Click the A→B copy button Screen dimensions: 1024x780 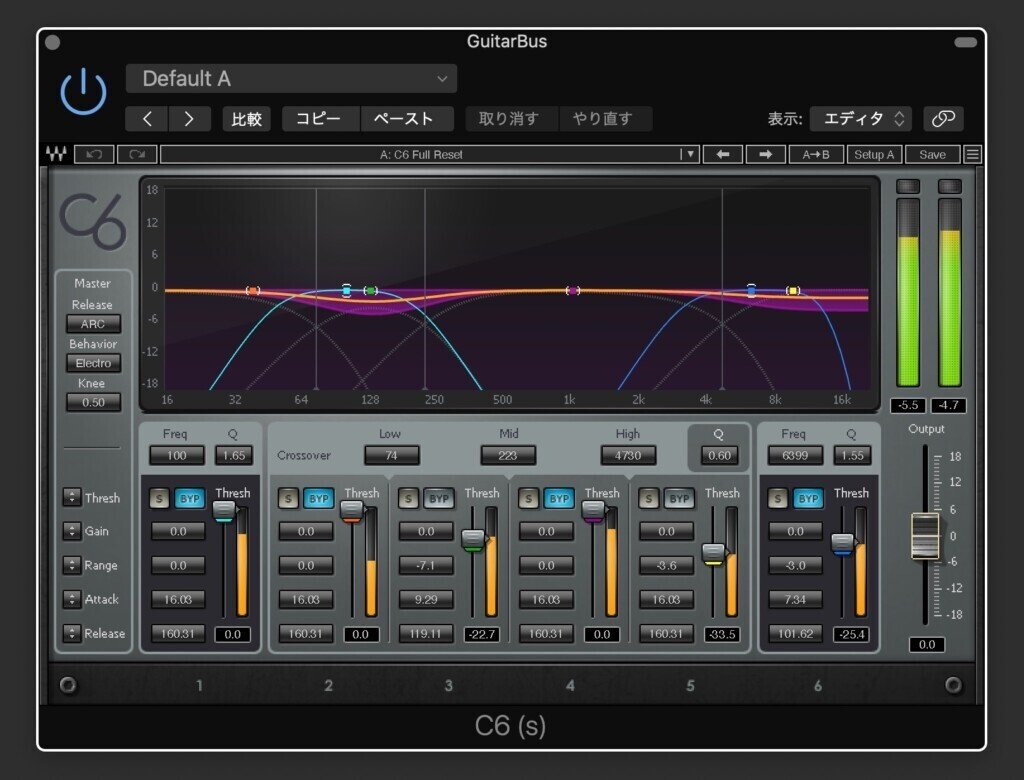pos(816,154)
